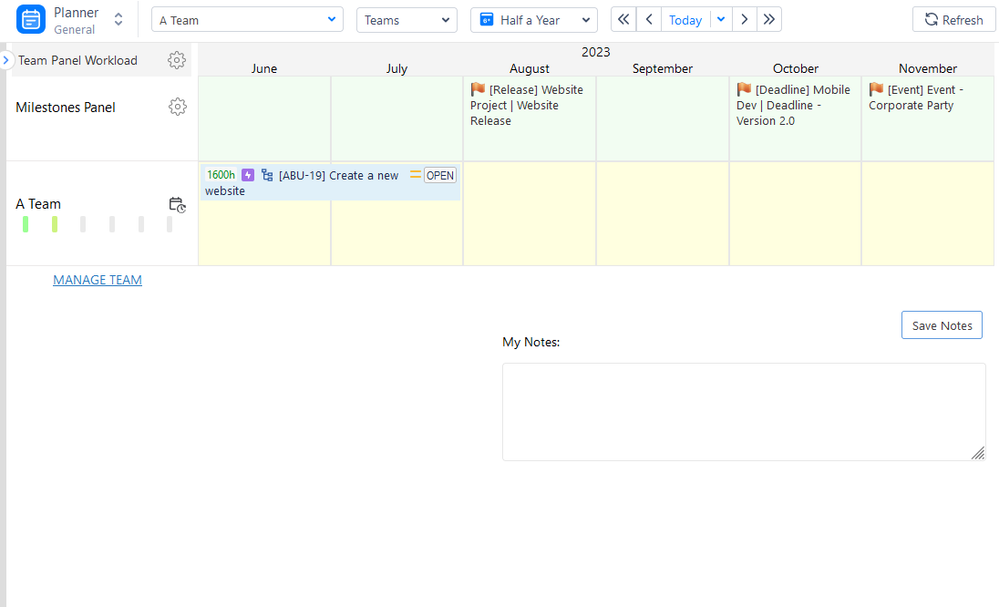Jump forward with double-right arrows
The image size is (999, 607).
pyautogui.click(x=769, y=20)
